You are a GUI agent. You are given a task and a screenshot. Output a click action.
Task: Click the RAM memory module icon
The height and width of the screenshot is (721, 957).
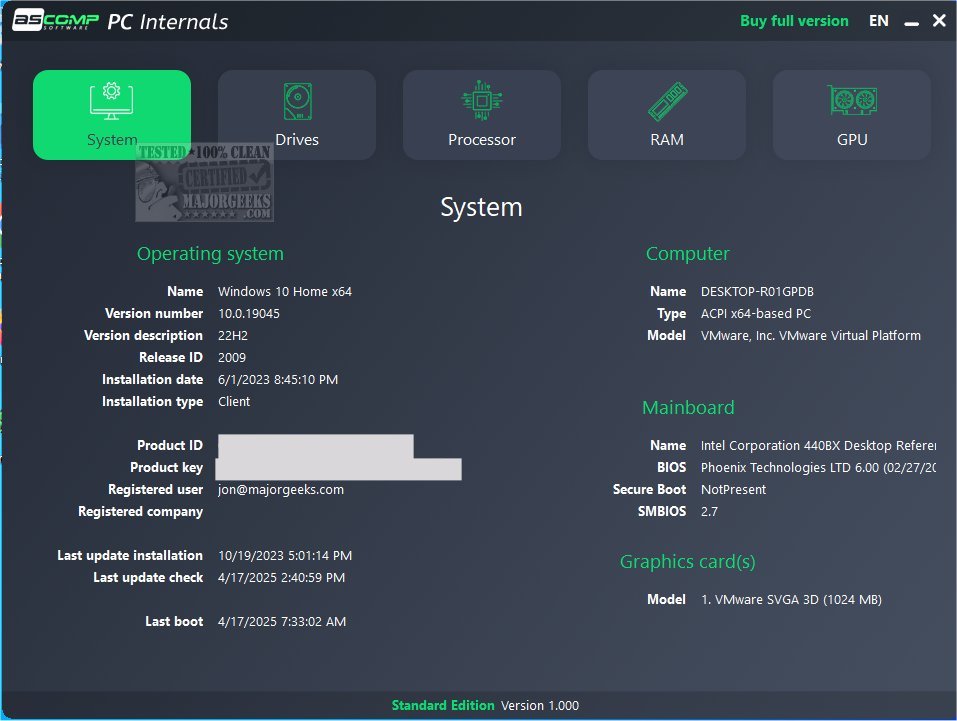coord(666,99)
